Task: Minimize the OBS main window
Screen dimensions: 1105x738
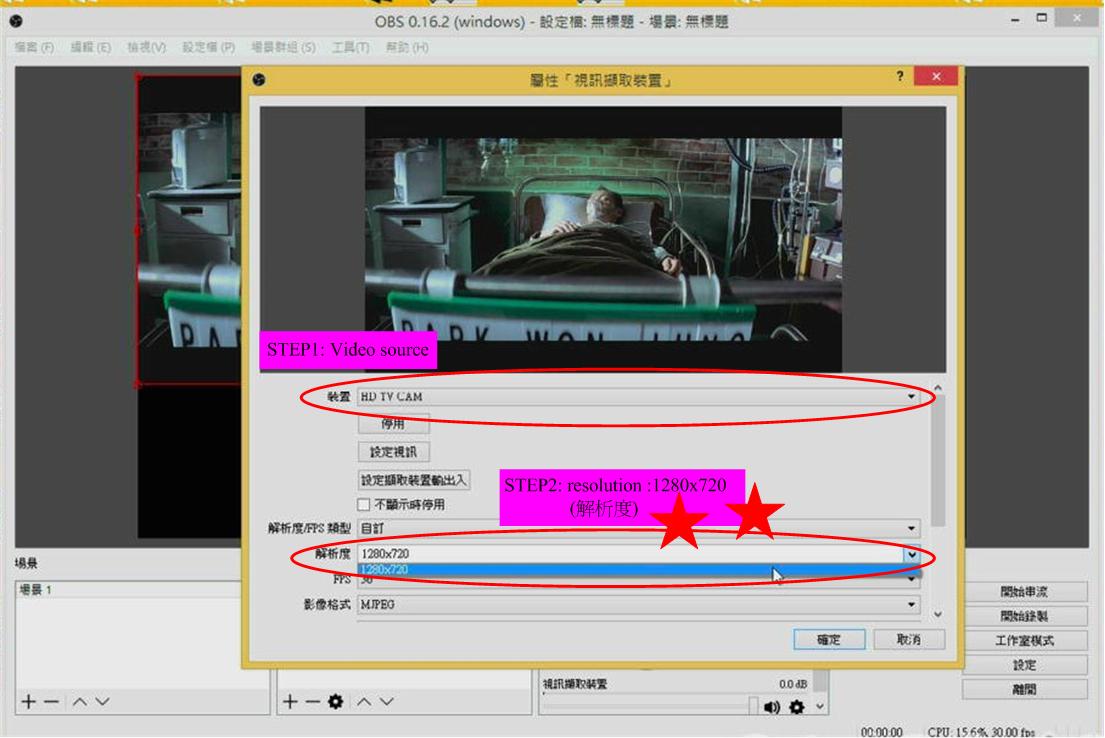Action: point(1016,20)
